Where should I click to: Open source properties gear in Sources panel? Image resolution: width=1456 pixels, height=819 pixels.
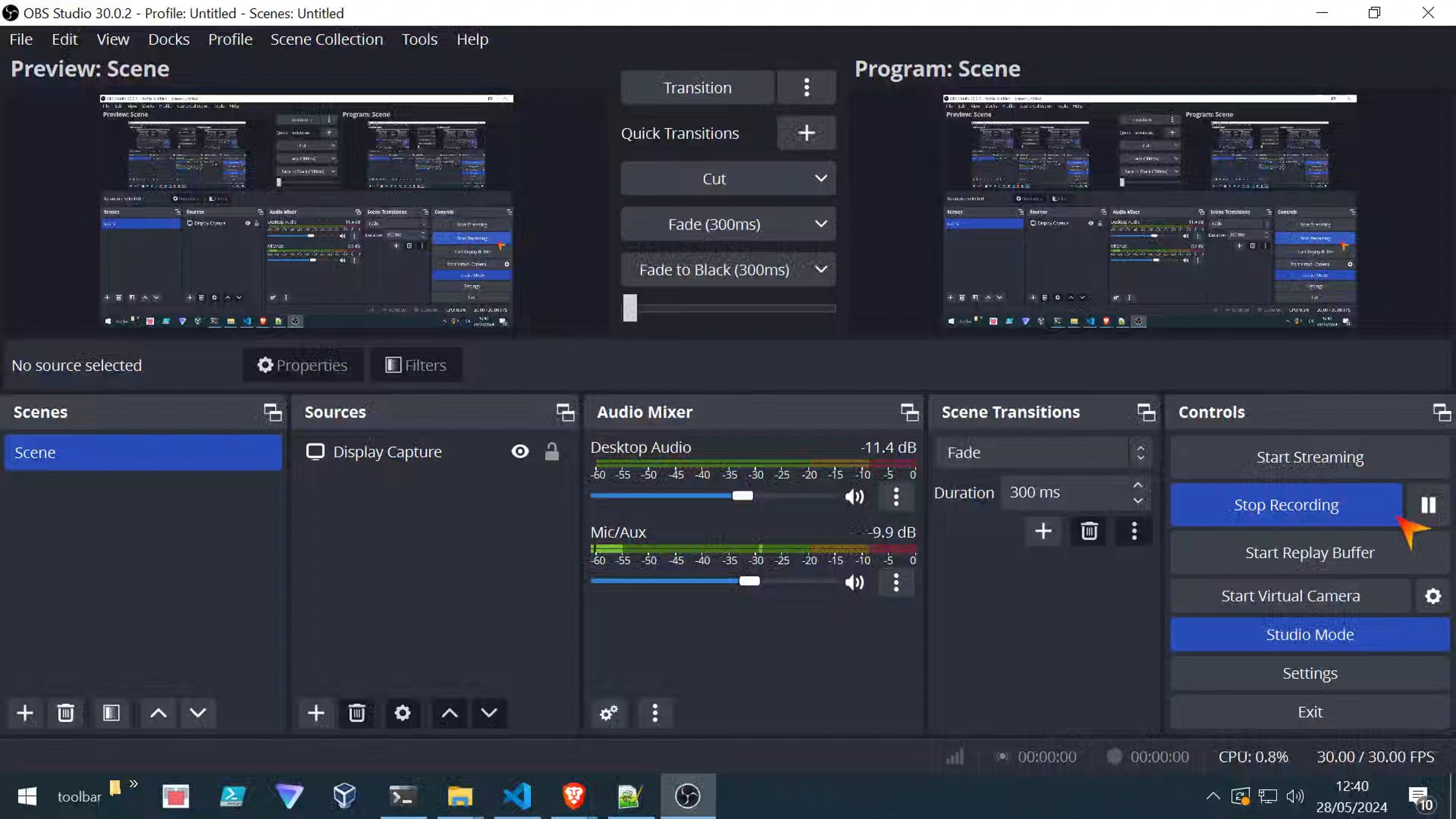pos(402,713)
